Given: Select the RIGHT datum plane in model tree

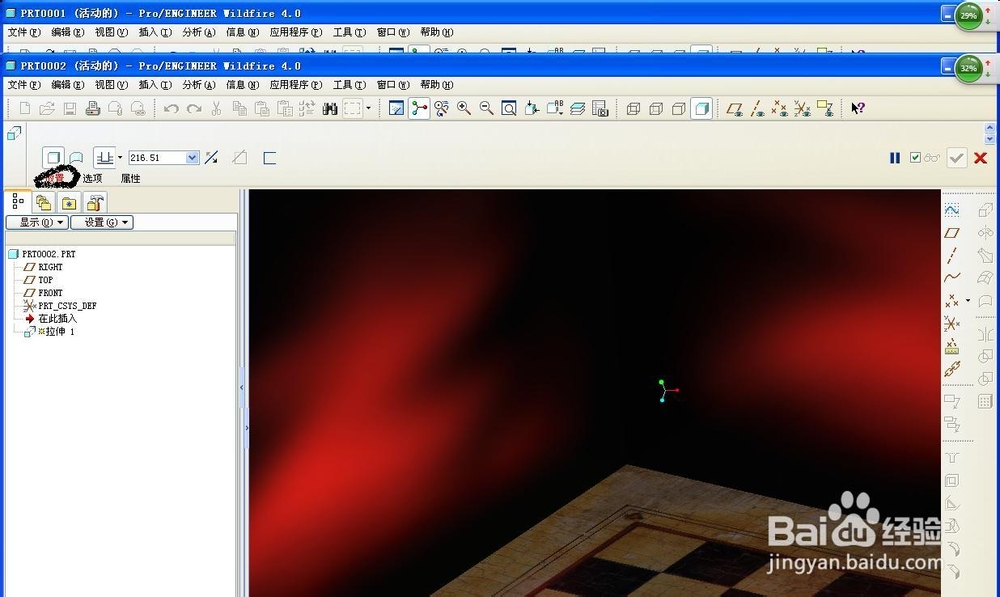Looking at the screenshot, I should [50, 267].
